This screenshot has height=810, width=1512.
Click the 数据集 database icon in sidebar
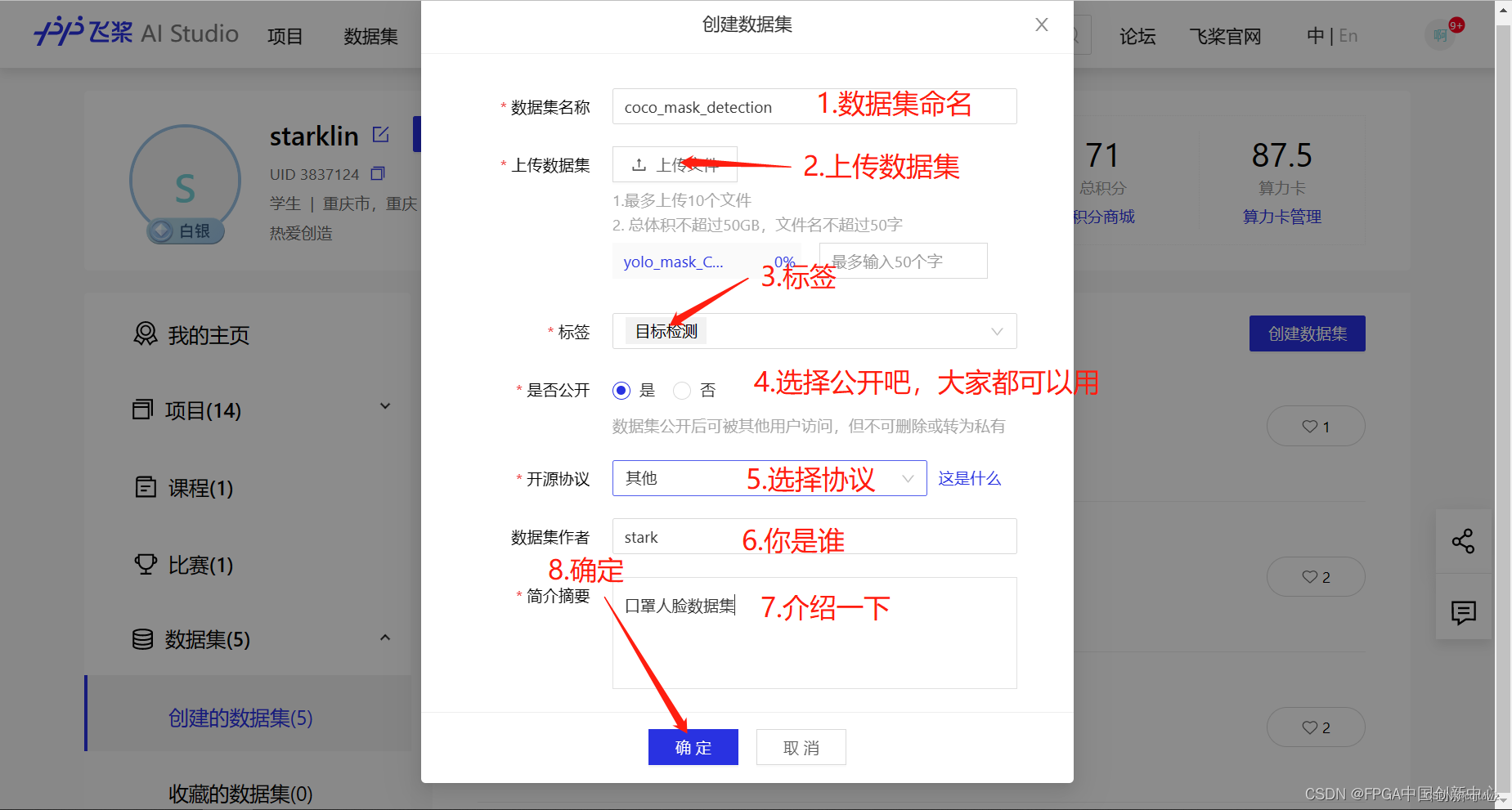click(143, 638)
